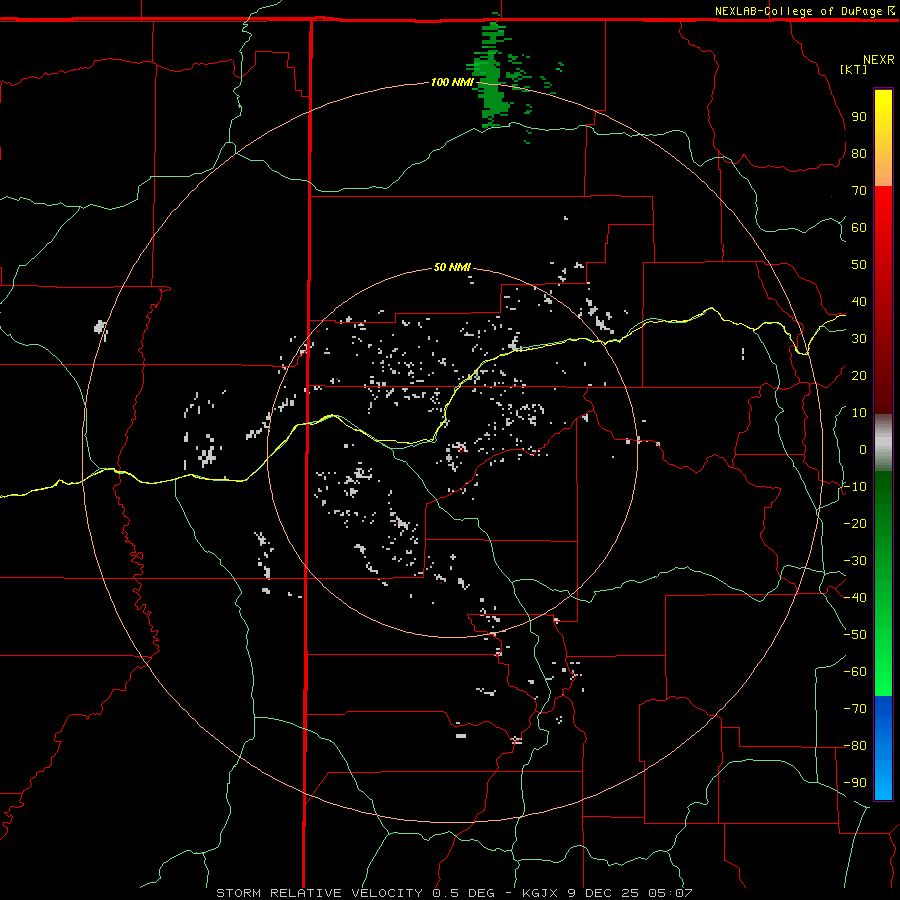Screen dimensions: 900x900
Task: Click the 40 value on the velocity scale
Action: pos(859,301)
